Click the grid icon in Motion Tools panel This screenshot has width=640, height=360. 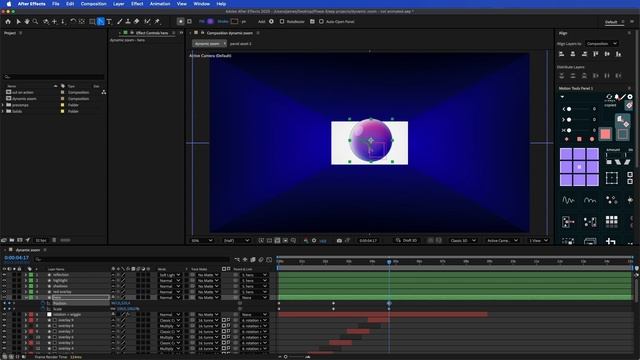click(611, 221)
